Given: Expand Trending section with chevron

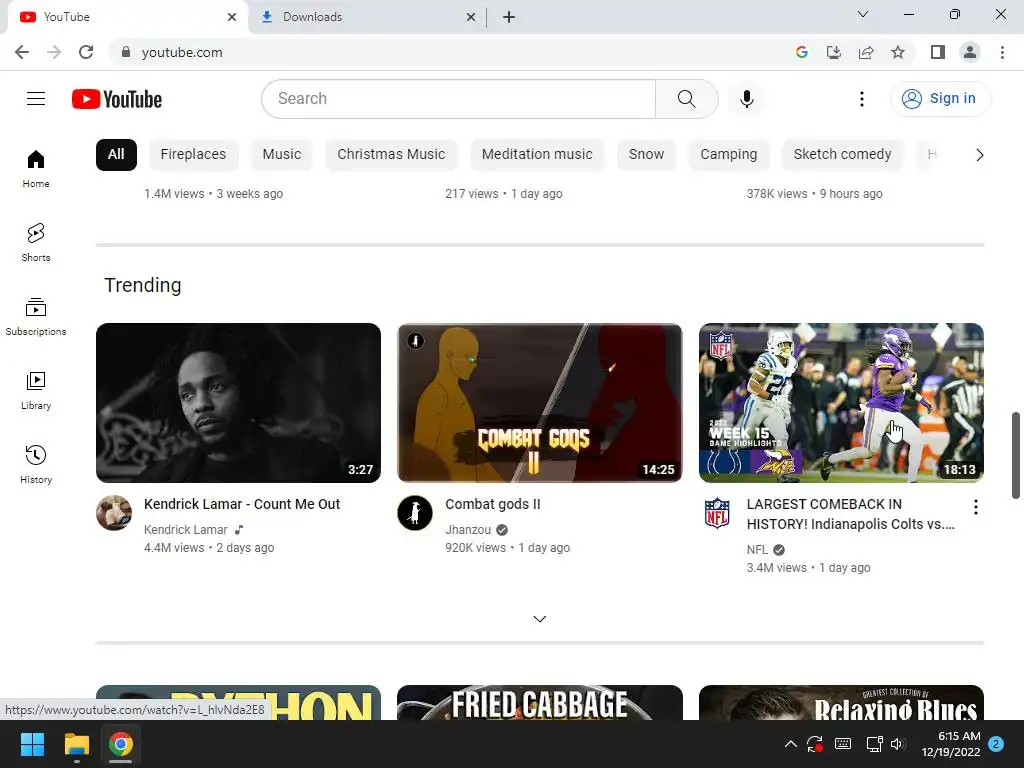Looking at the screenshot, I should click(539, 618).
